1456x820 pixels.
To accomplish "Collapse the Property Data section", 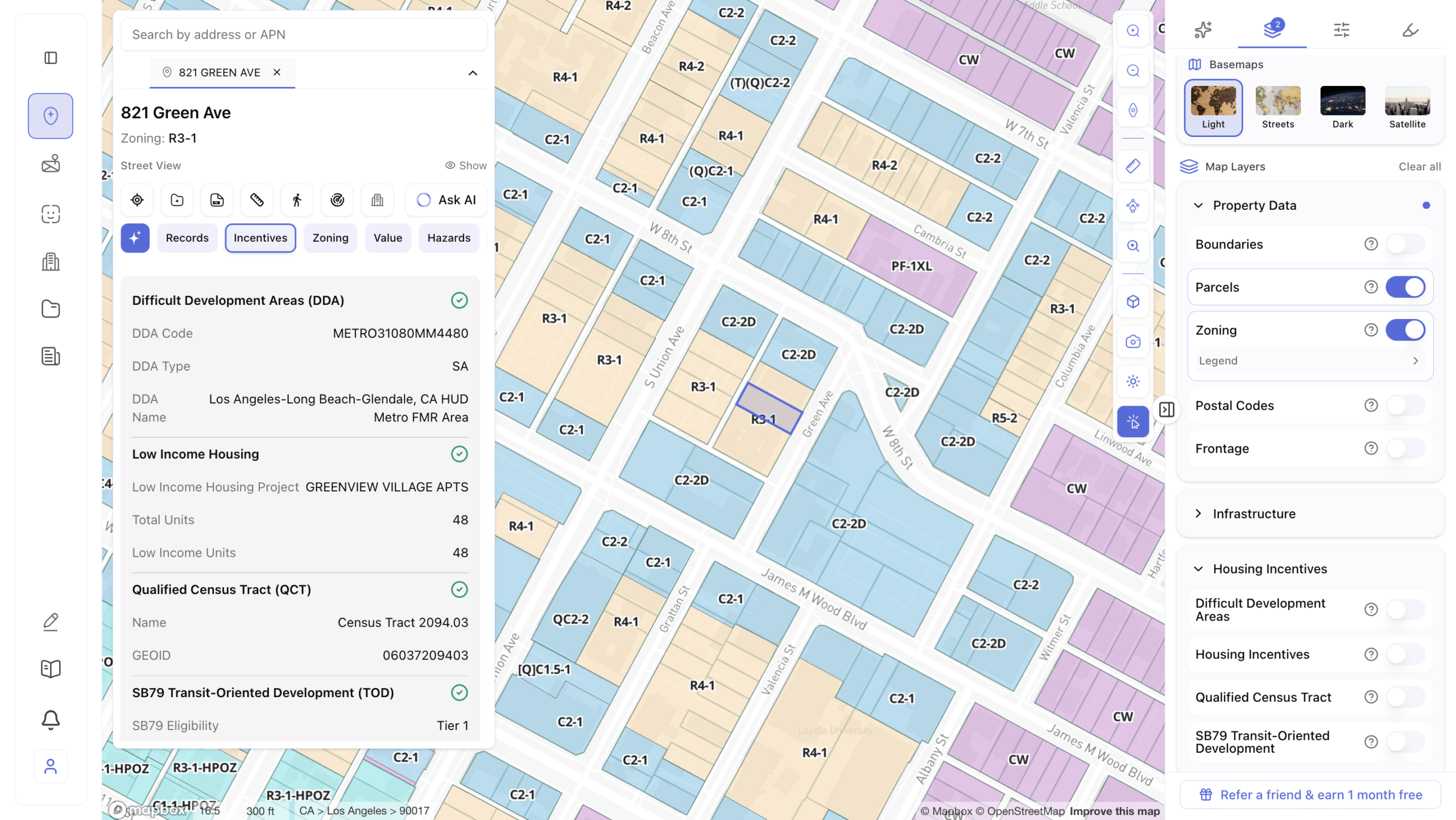I will (x=1198, y=205).
